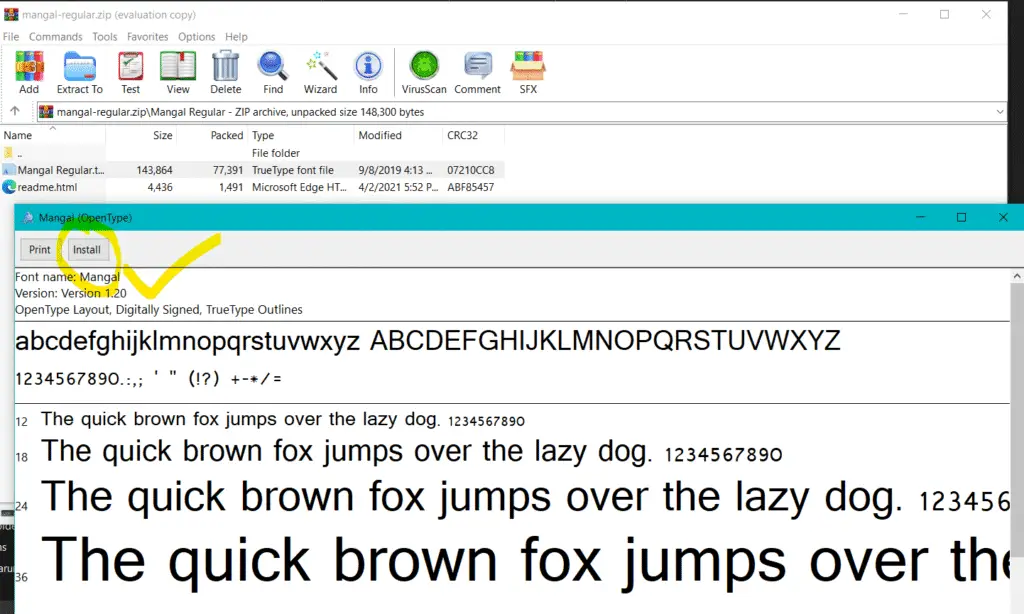Select the readme.html file entry
The width and height of the screenshot is (1024, 614).
[47, 187]
